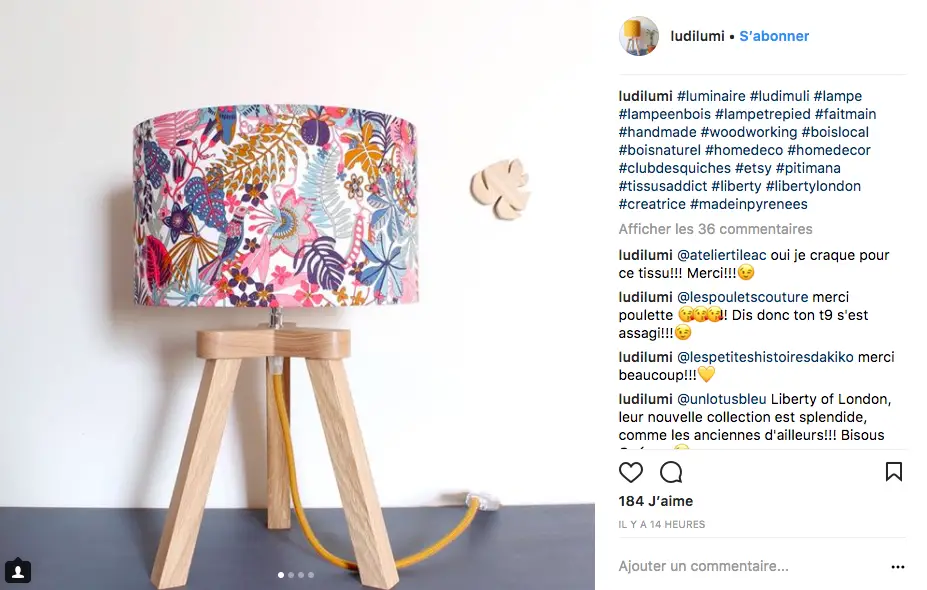Visit the @ateliertileac mention
The width and height of the screenshot is (927, 590).
(721, 255)
